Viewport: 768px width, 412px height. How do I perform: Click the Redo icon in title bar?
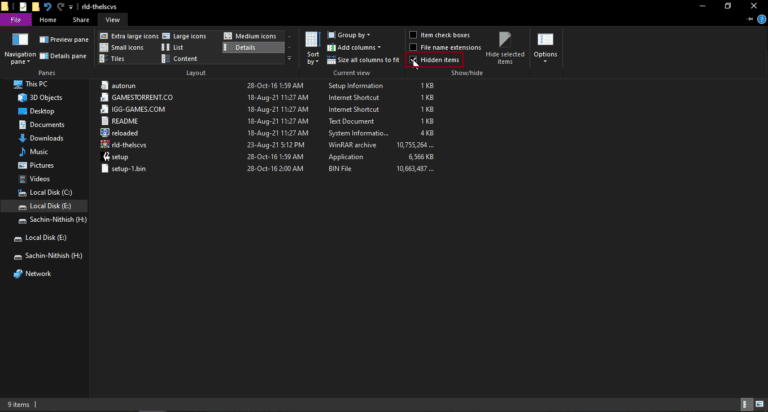(x=60, y=6)
